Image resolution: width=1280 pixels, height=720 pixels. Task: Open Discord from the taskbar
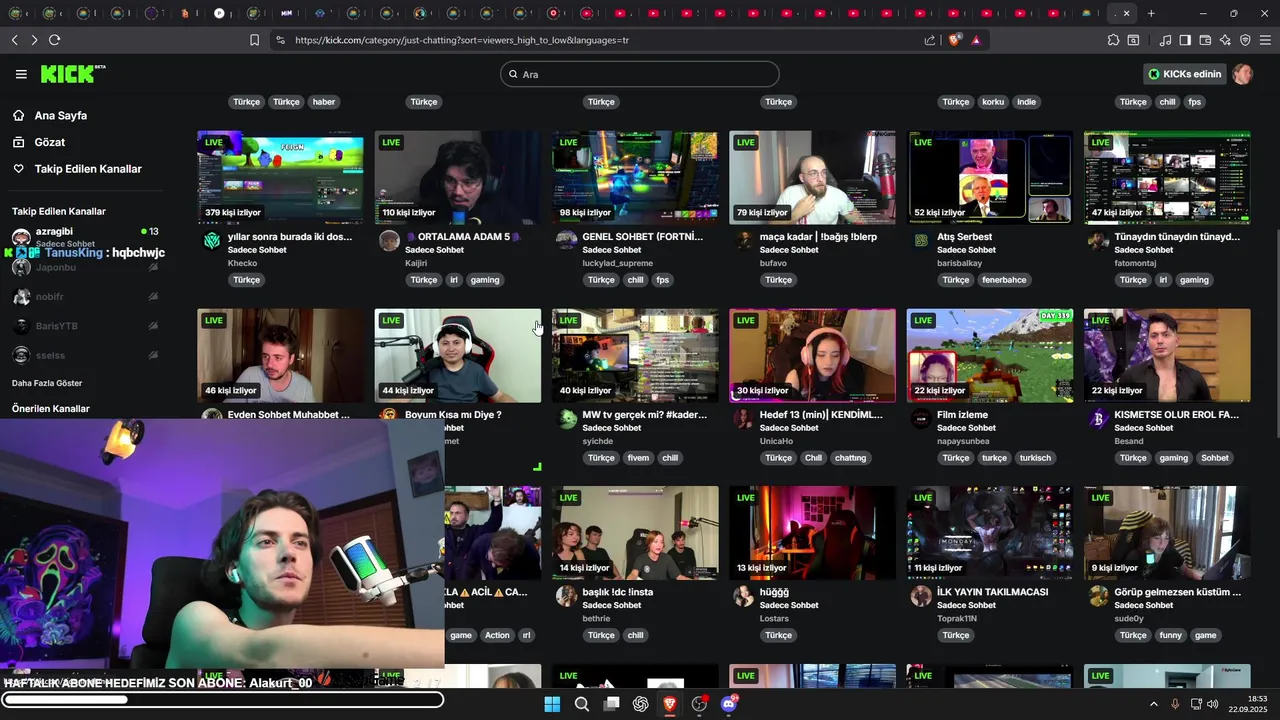(x=729, y=704)
